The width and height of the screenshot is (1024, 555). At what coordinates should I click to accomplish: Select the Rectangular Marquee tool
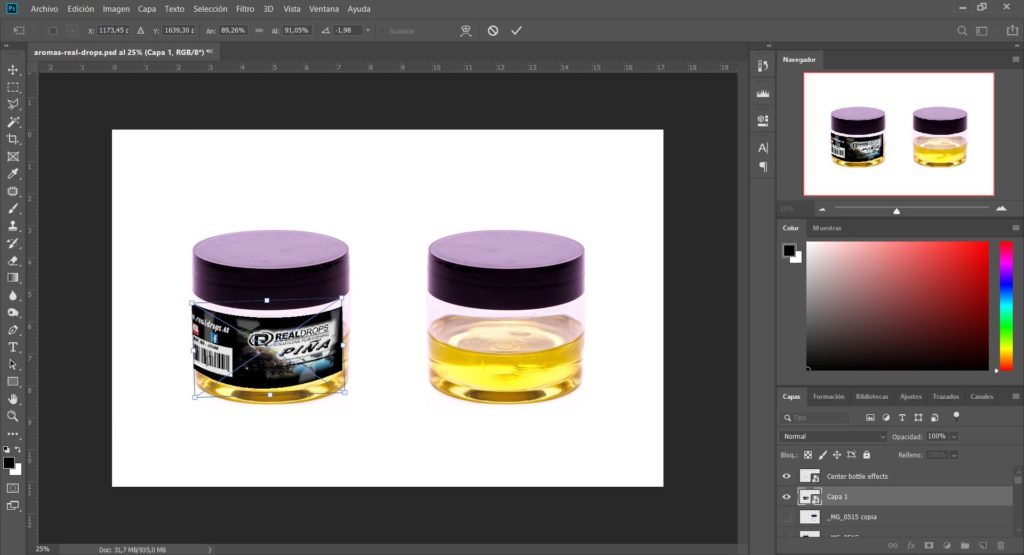pyautogui.click(x=12, y=87)
